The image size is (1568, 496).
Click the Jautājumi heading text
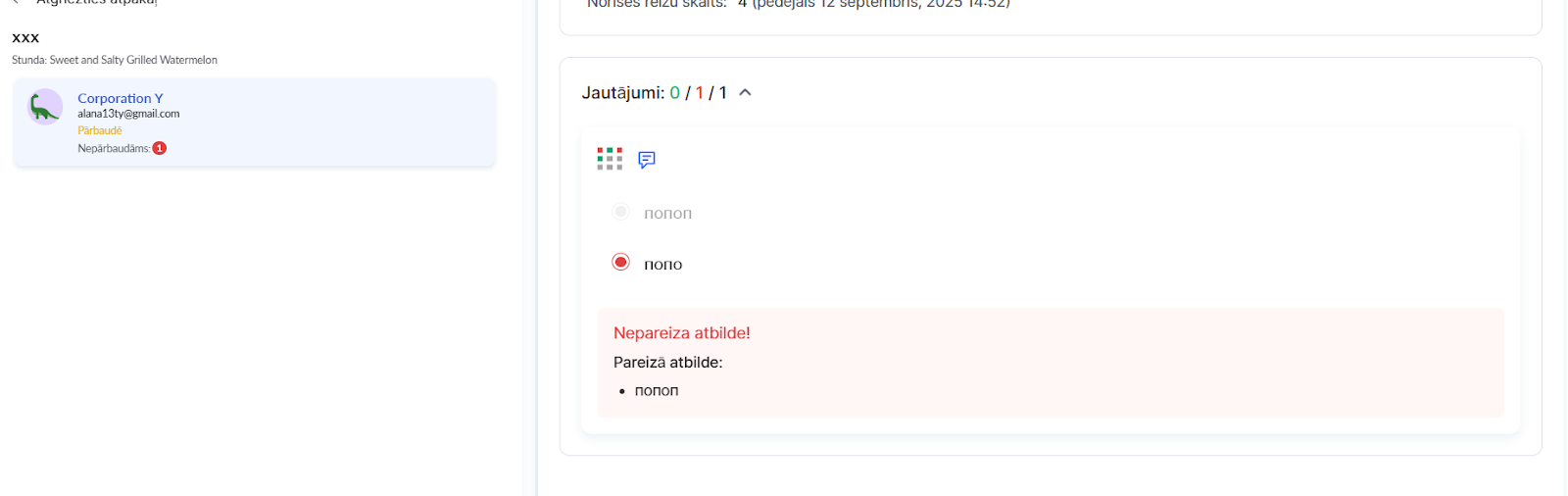(x=622, y=93)
